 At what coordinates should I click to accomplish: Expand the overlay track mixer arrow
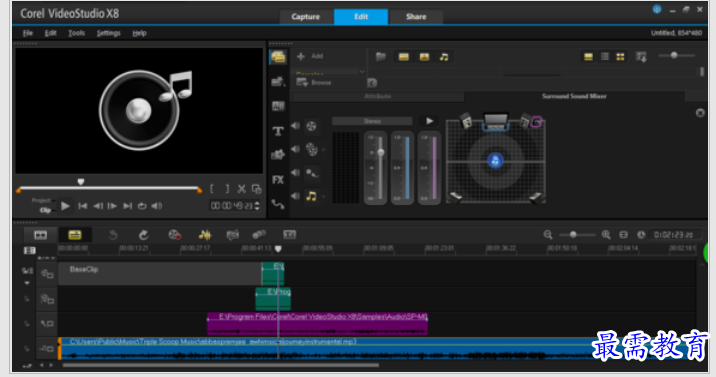(324, 150)
